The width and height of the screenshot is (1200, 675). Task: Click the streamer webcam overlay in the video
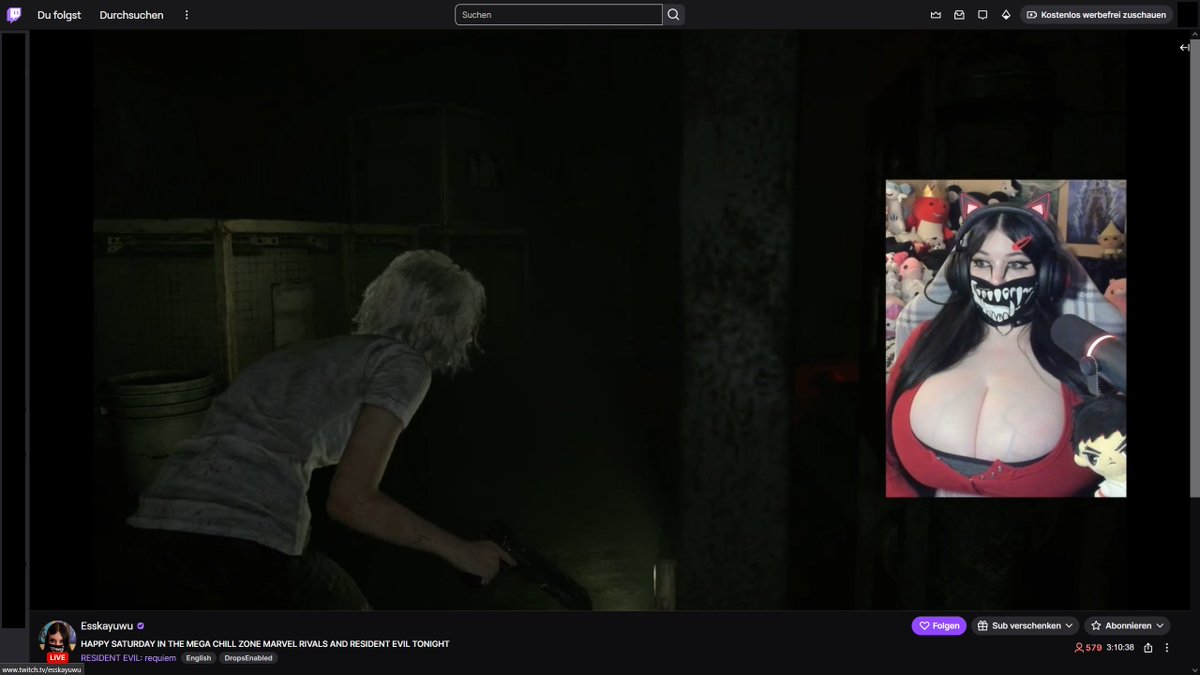(1006, 338)
